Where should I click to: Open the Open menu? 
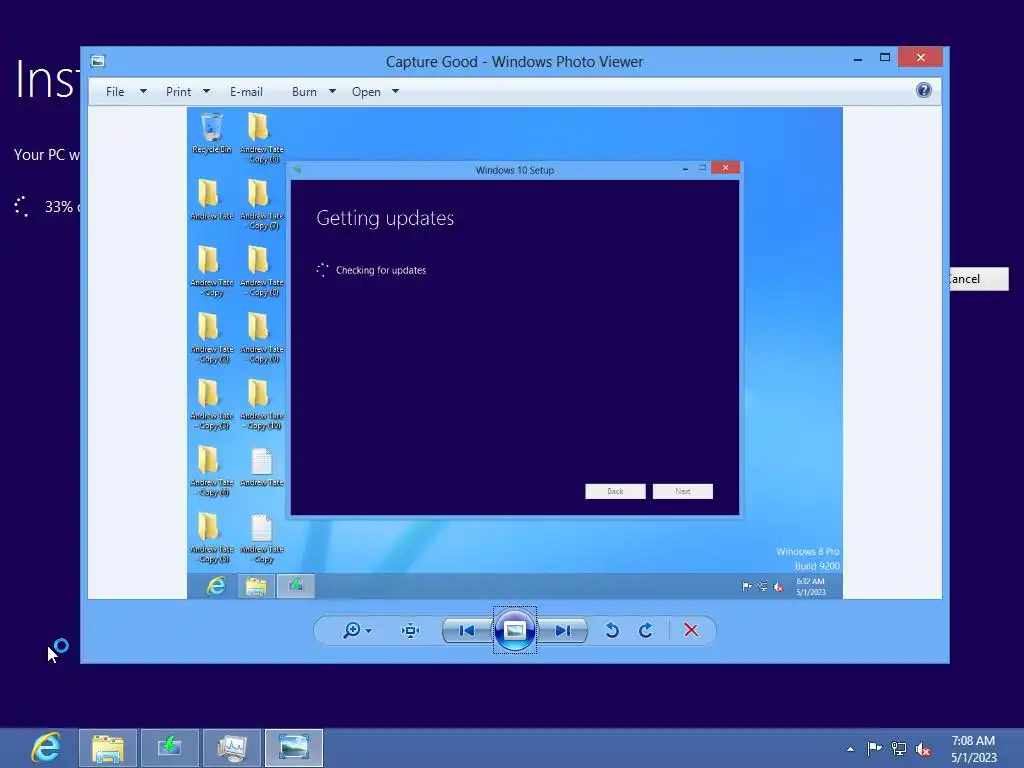(366, 92)
